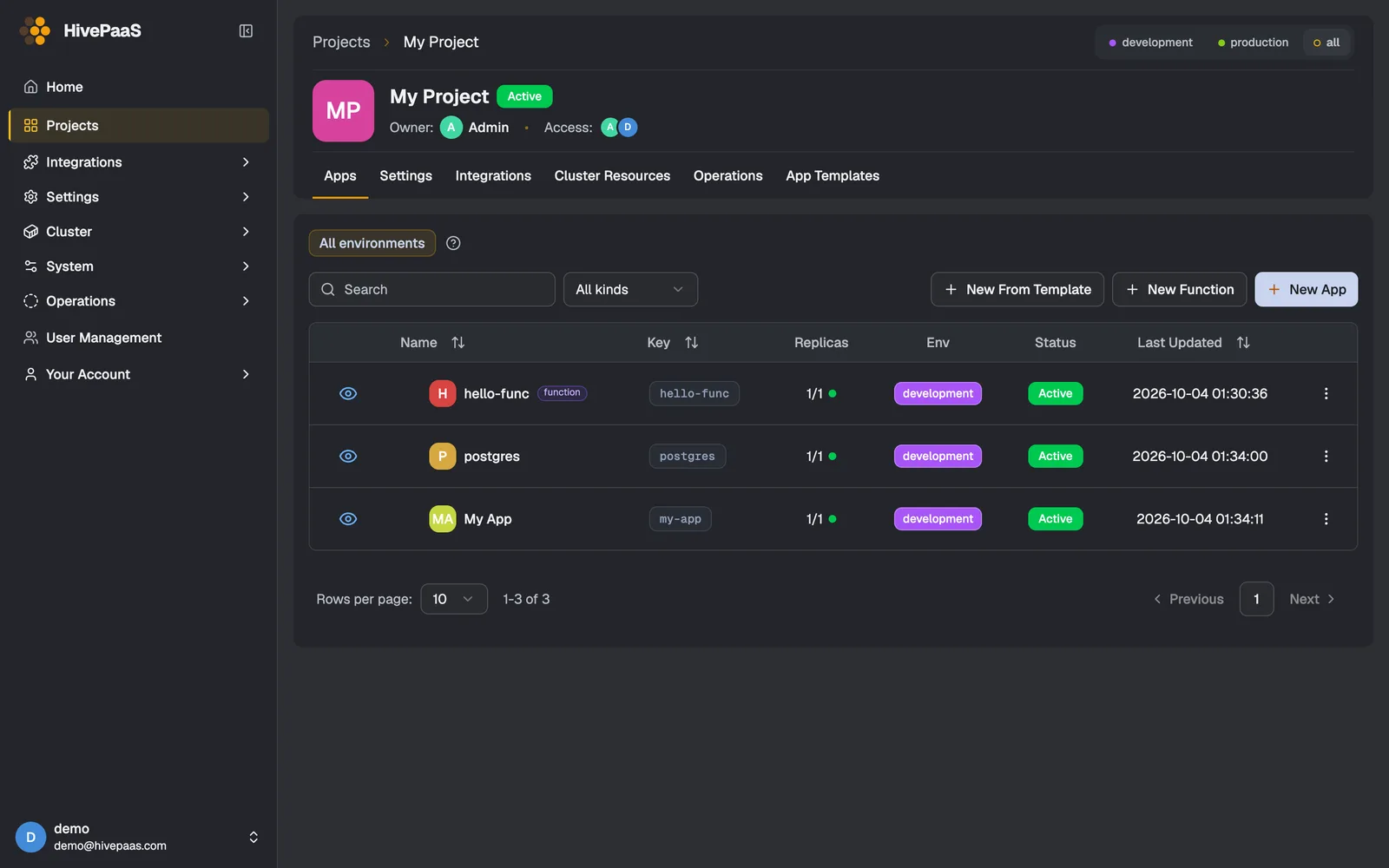Screen dimensions: 1389x868
Task: Click the help icon beside All environments
Action: (x=453, y=243)
